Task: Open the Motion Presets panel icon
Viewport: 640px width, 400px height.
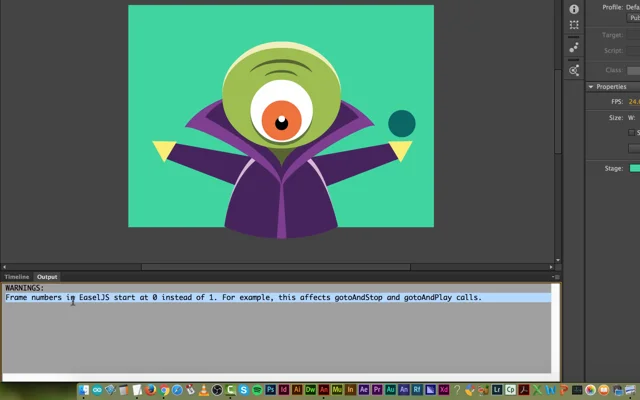Action: (x=574, y=47)
